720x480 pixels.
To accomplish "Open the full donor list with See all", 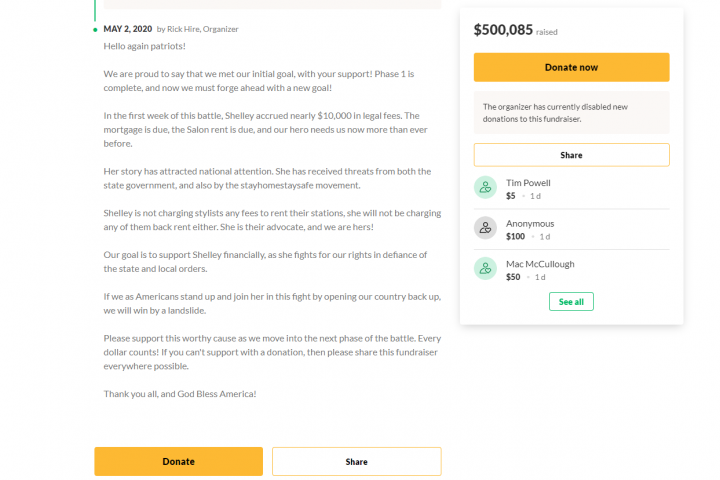I will point(571,302).
